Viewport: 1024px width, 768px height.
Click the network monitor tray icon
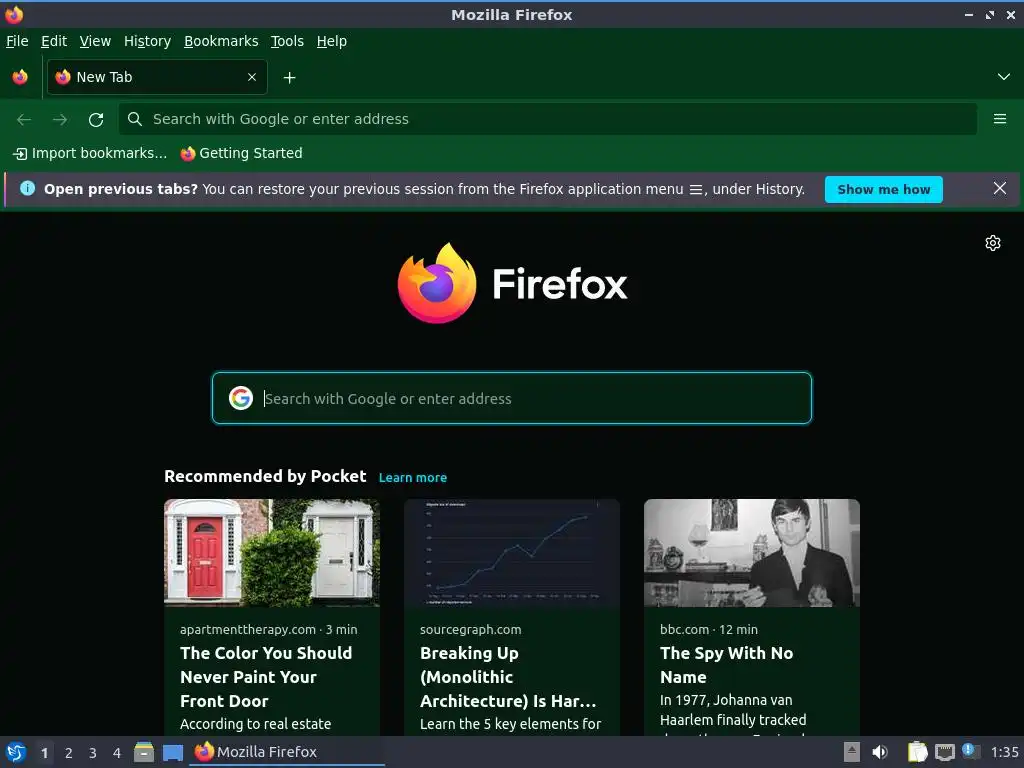tap(944, 752)
